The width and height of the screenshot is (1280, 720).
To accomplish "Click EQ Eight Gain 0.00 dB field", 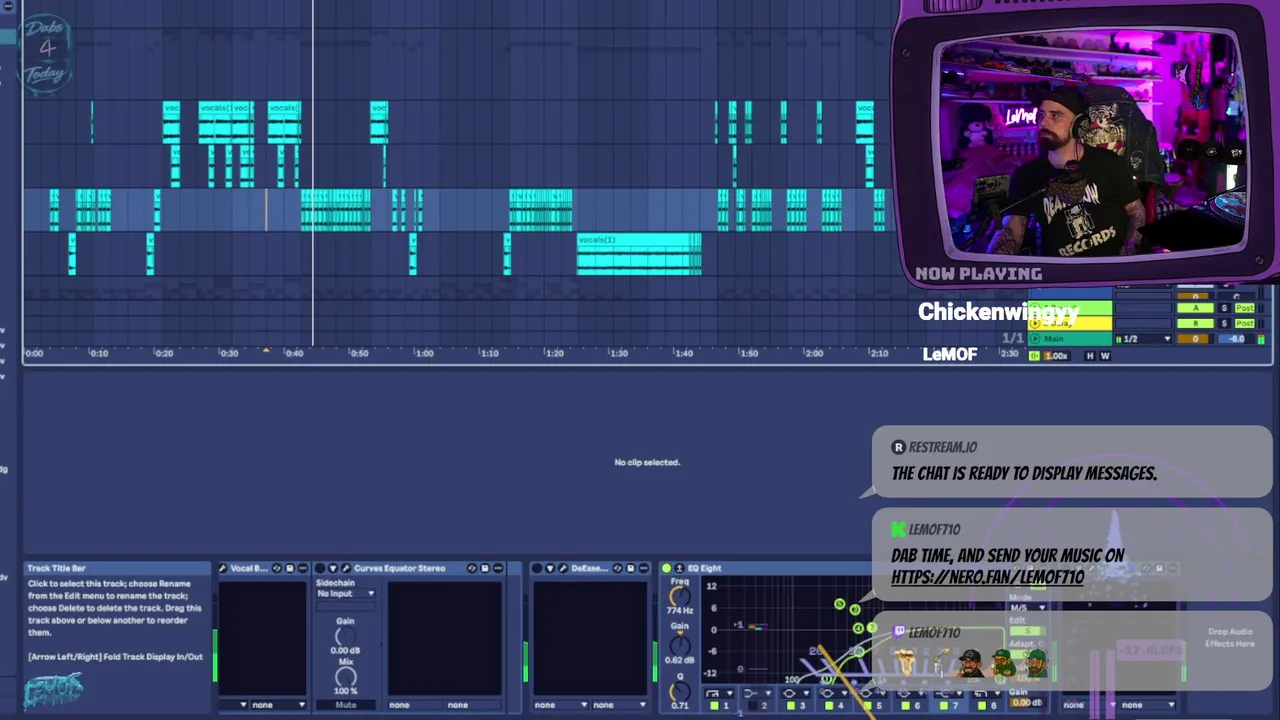I will coord(1029,703).
